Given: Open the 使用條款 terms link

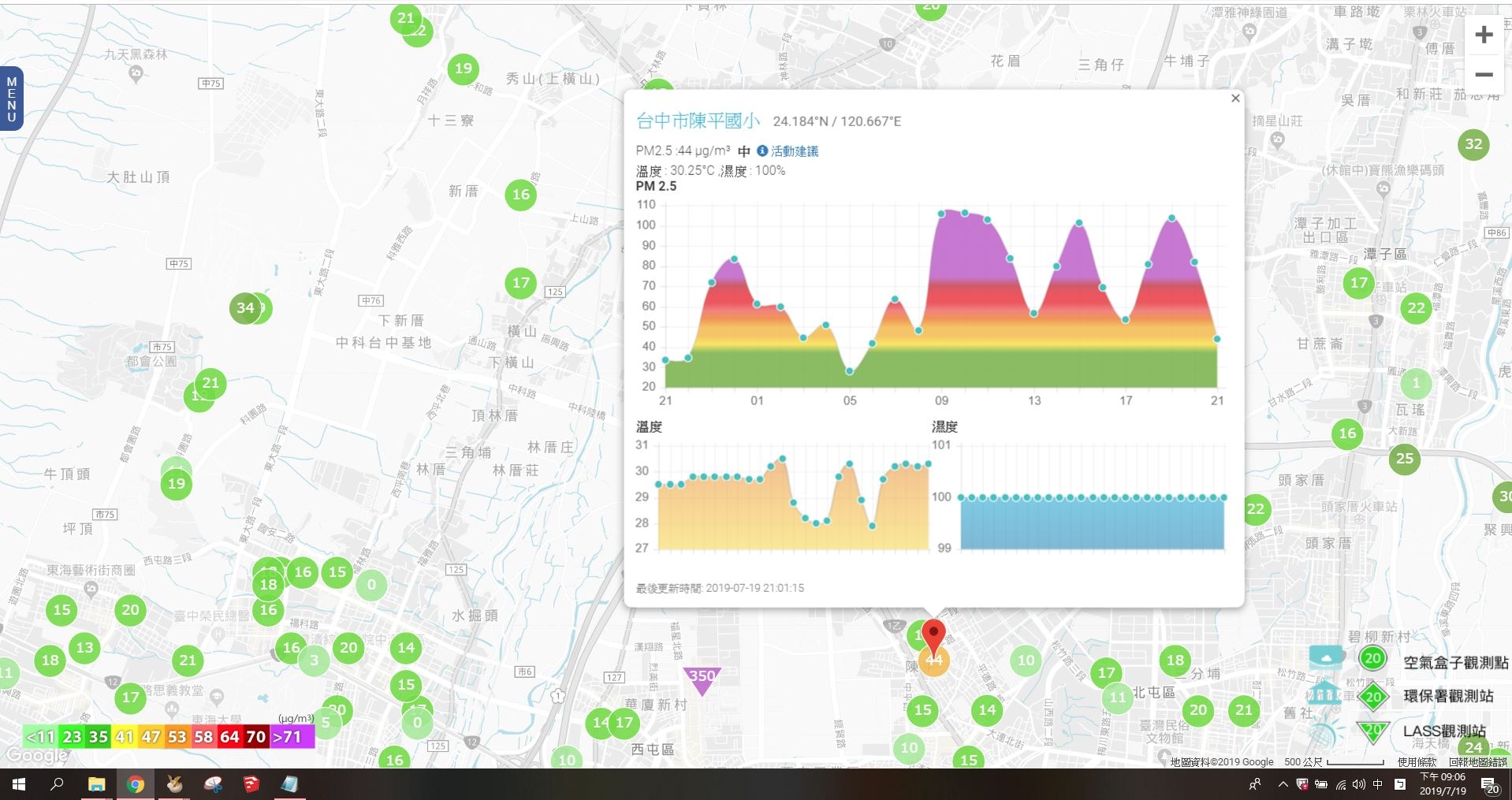Looking at the screenshot, I should point(1417,762).
